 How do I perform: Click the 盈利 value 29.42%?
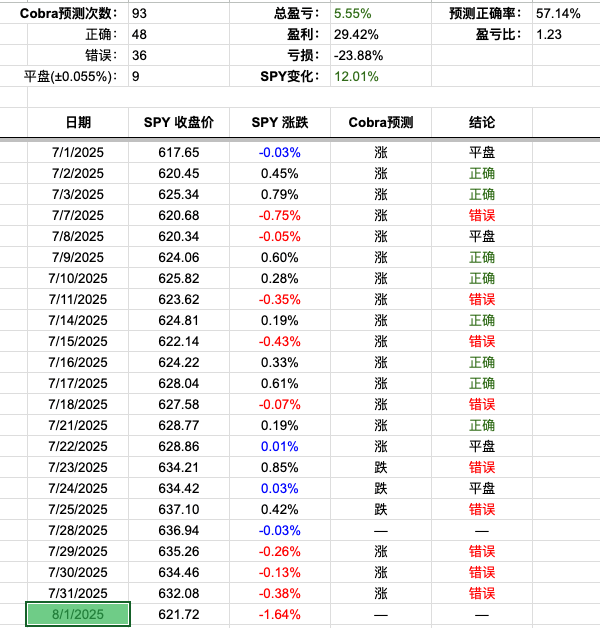pyautogui.click(x=356, y=34)
